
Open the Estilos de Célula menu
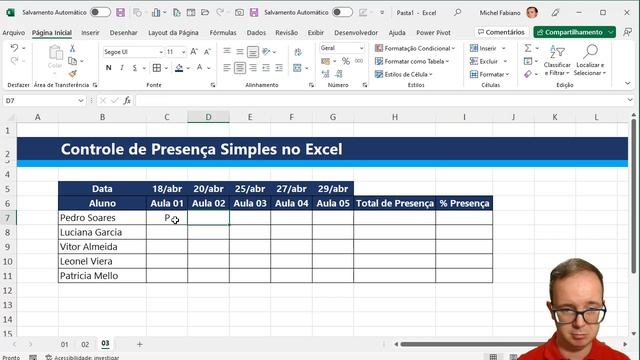click(404, 74)
